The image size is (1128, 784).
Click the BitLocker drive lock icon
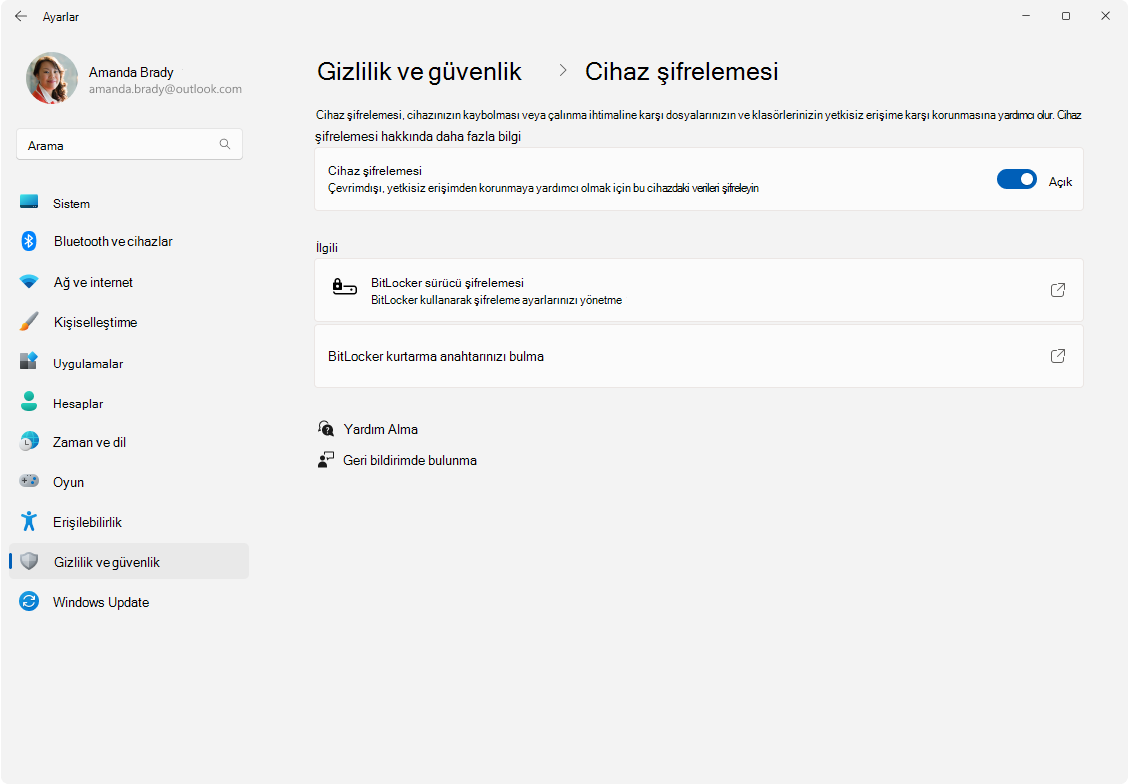coord(345,287)
